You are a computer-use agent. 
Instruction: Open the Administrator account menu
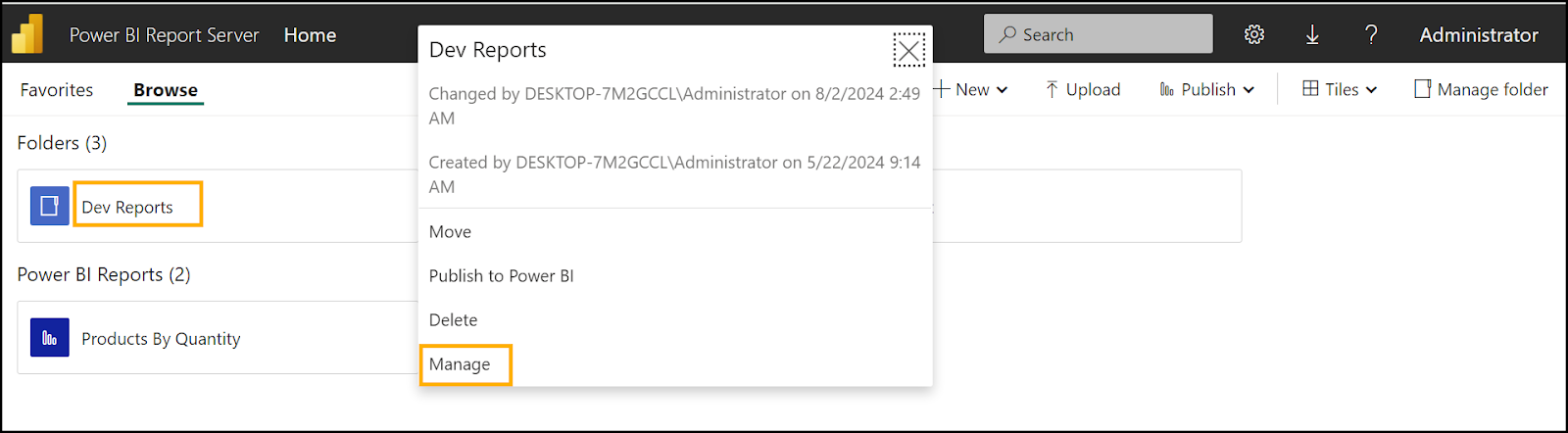(1478, 35)
